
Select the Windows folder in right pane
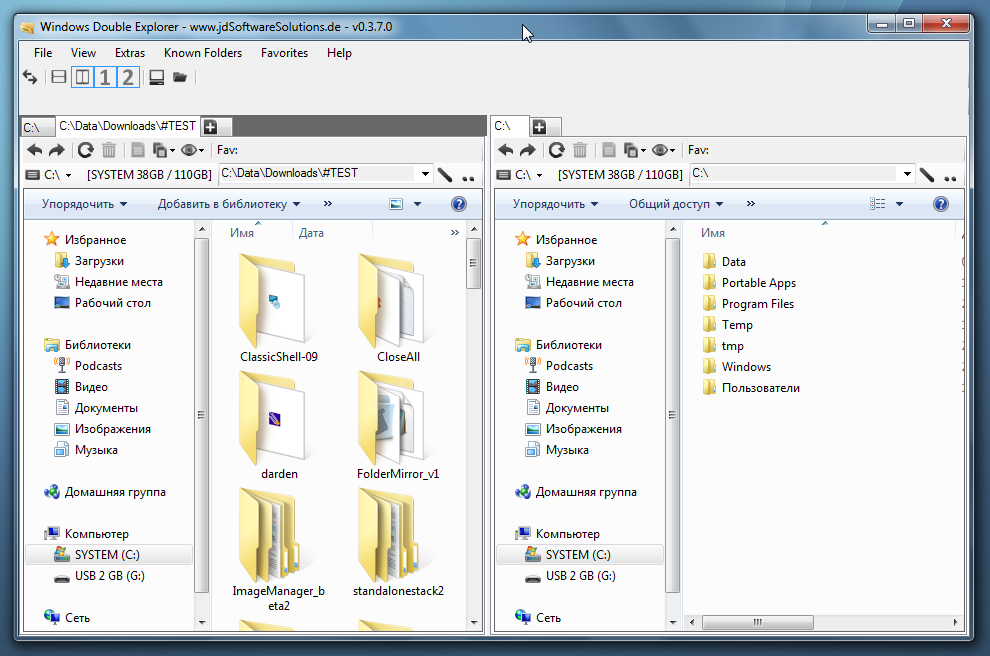[x=737, y=367]
